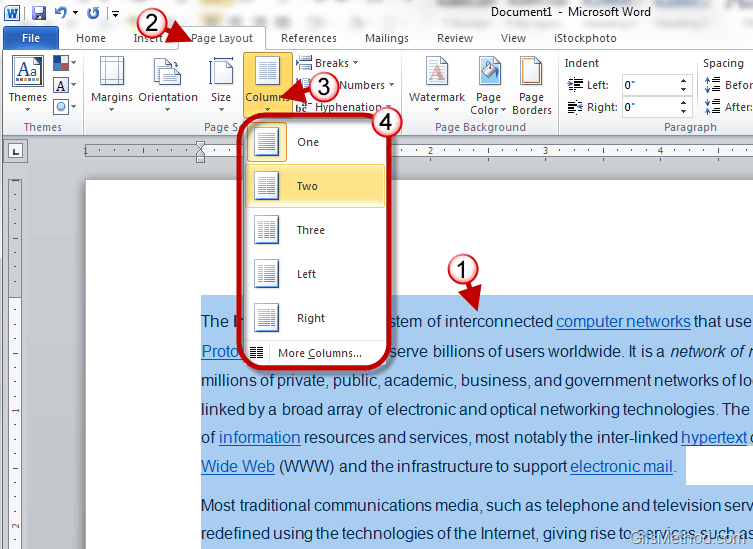Screen dimensions: 753x549
Task: Click the Indent Right value field
Action: coord(648,107)
